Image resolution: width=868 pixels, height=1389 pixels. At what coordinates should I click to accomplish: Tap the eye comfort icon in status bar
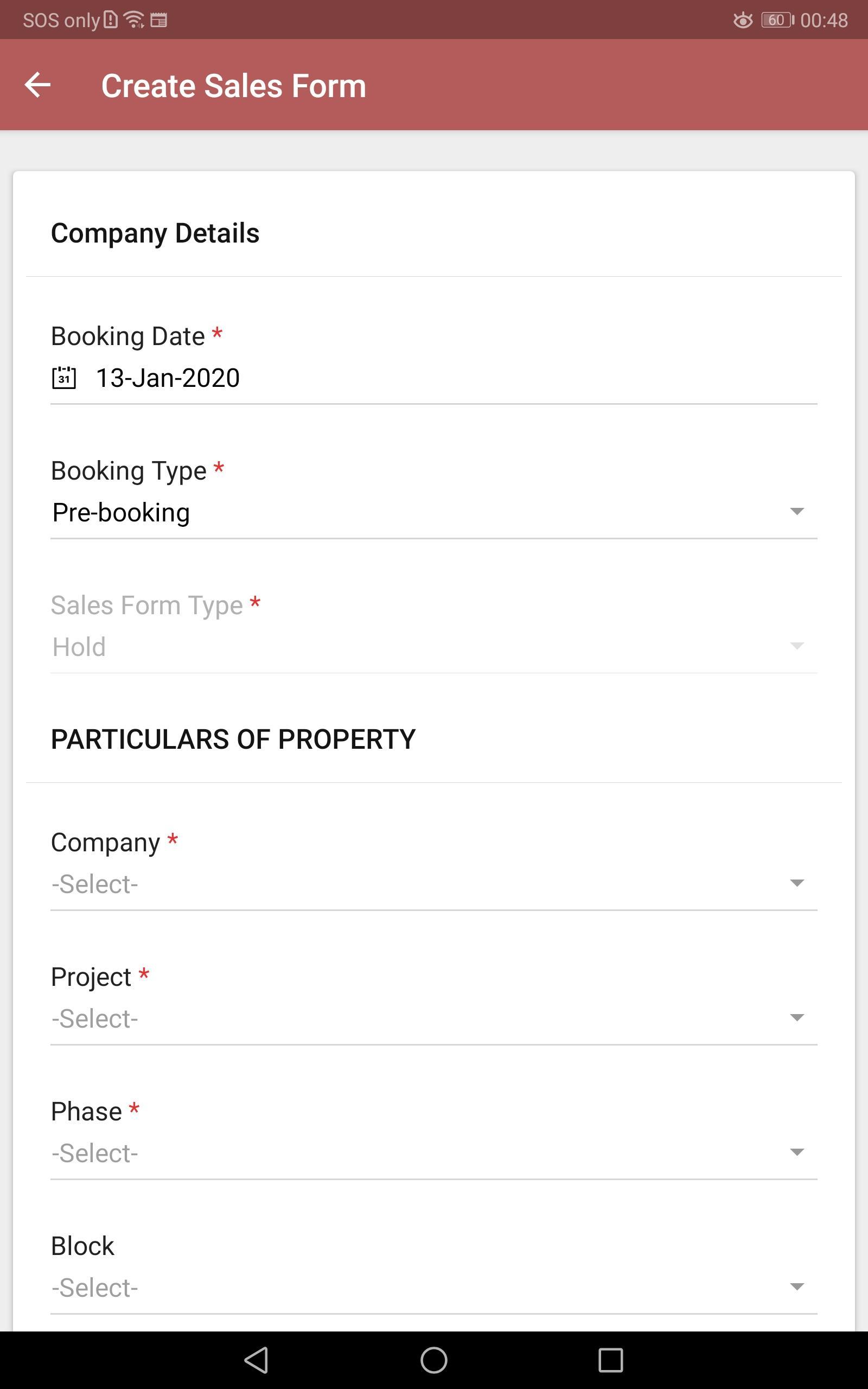coord(742,20)
